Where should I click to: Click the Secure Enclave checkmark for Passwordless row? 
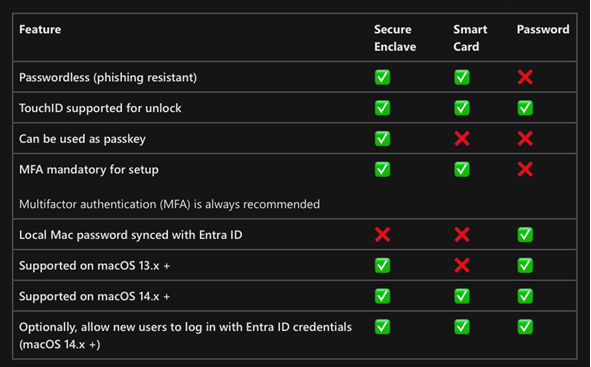(382, 77)
